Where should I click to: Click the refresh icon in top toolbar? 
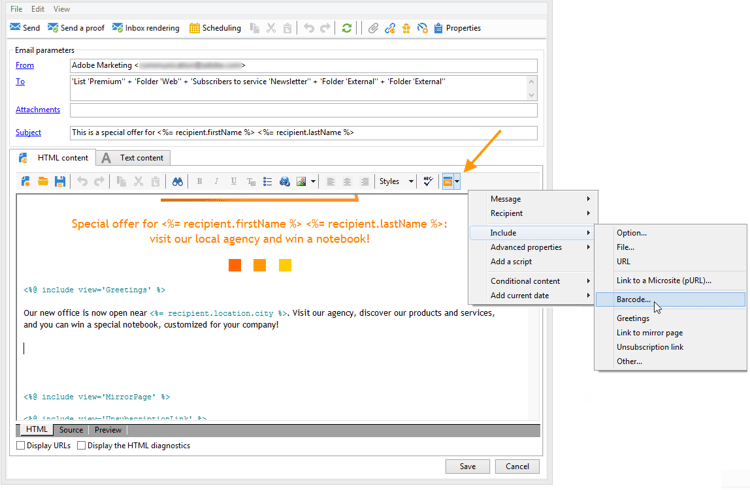coord(347,28)
